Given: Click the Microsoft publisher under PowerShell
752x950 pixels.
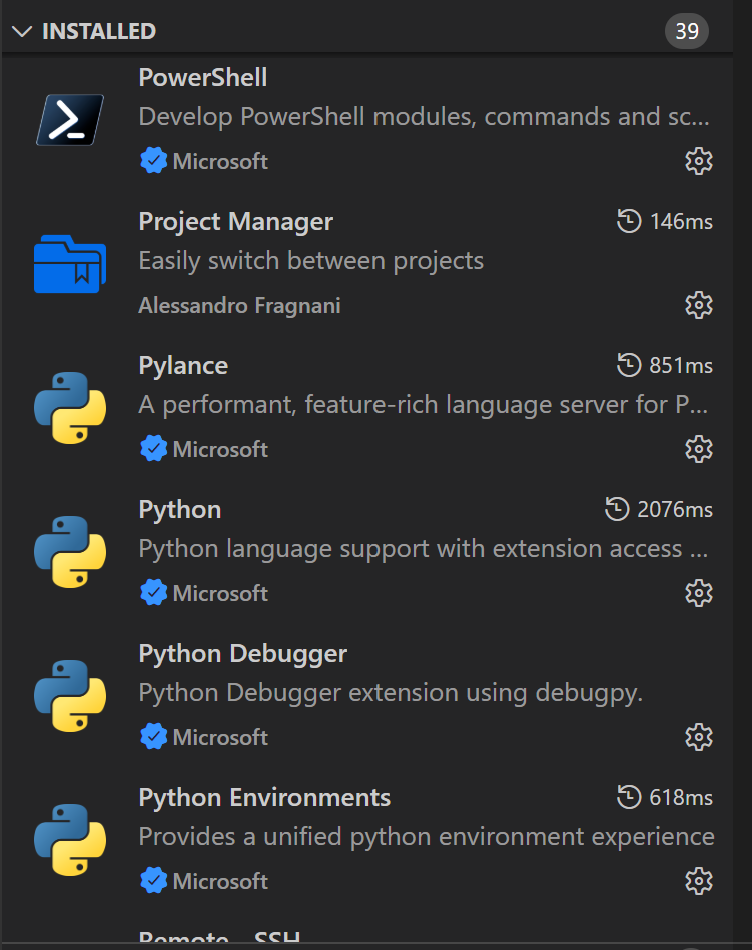Looking at the screenshot, I should [x=220, y=161].
